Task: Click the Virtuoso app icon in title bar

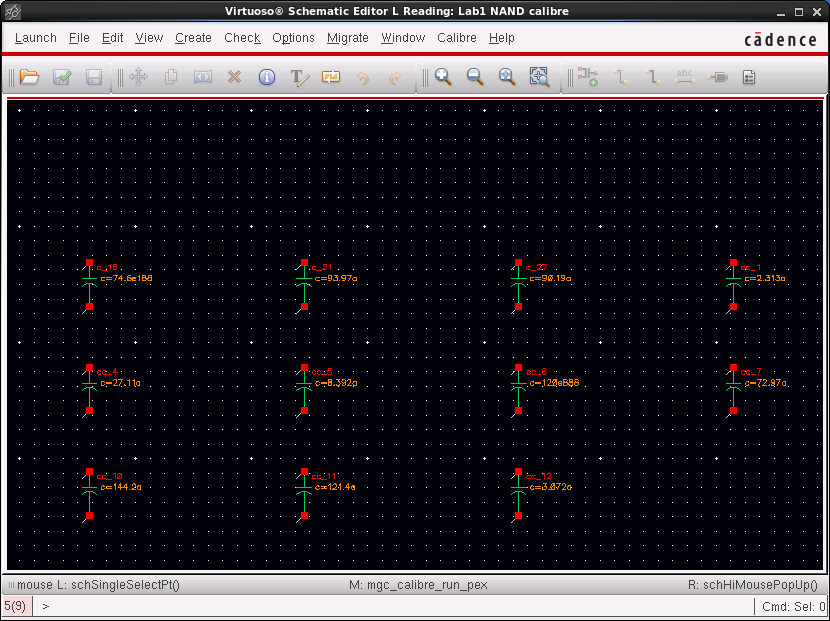Action: (x=12, y=11)
